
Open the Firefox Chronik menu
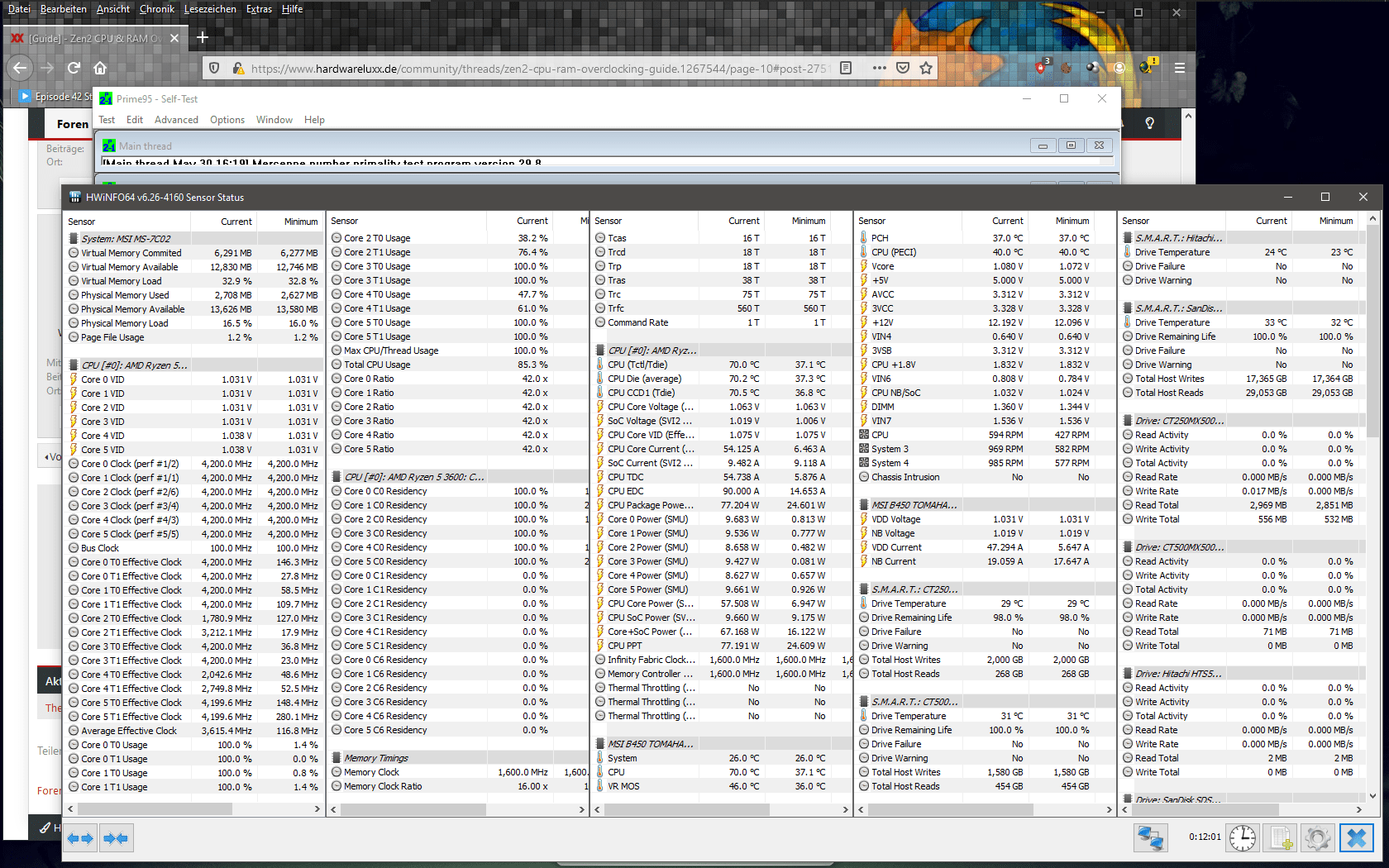tap(157, 9)
